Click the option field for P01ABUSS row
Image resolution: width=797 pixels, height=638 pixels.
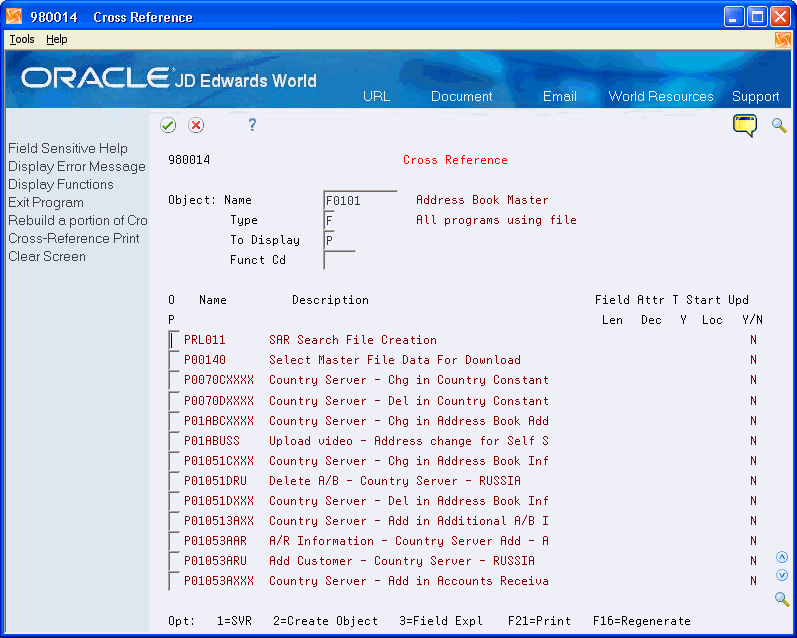point(174,441)
